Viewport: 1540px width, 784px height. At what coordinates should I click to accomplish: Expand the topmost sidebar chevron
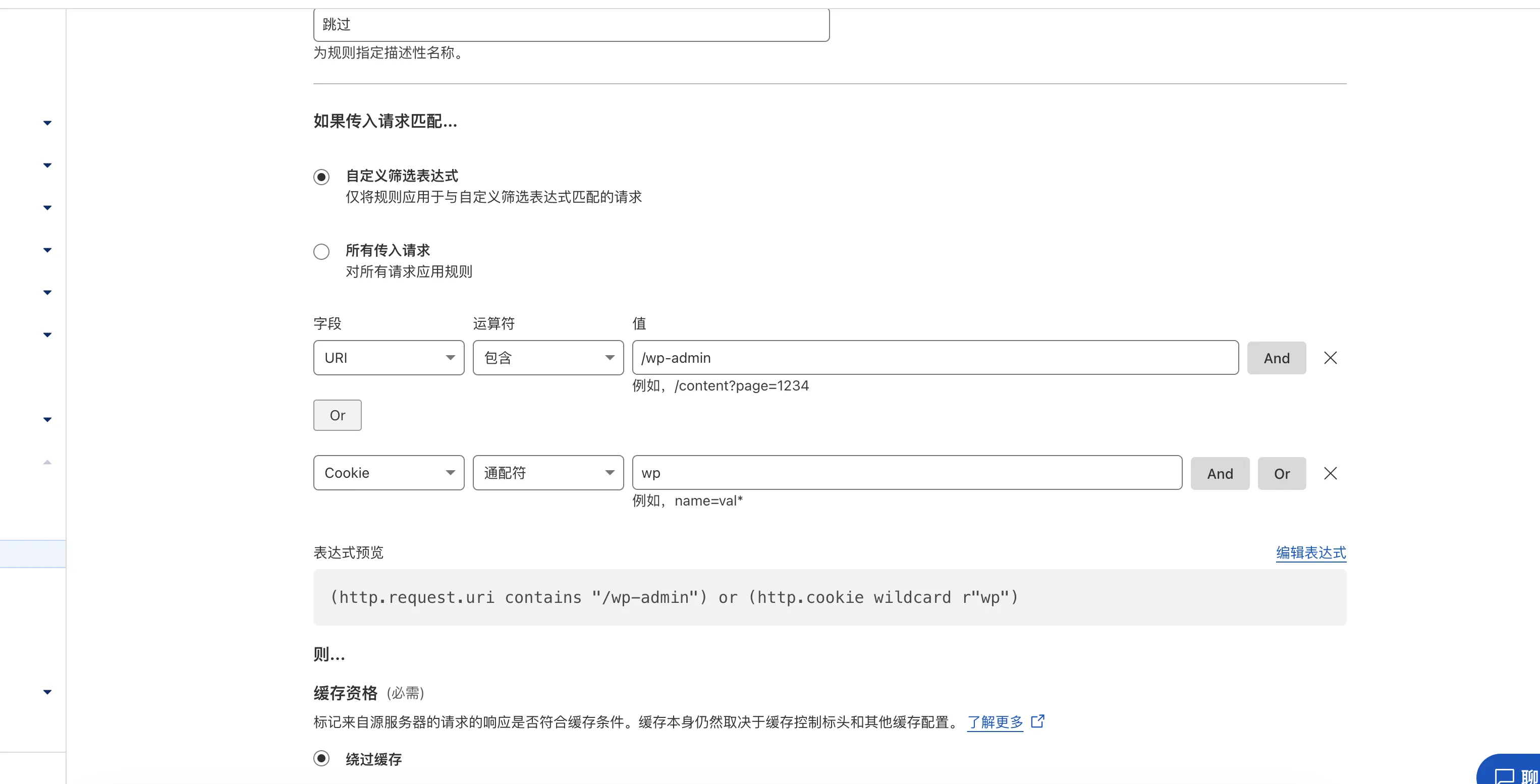[x=47, y=123]
